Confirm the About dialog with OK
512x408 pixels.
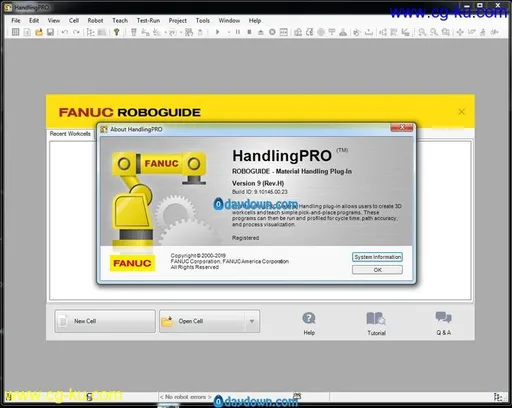click(377, 270)
